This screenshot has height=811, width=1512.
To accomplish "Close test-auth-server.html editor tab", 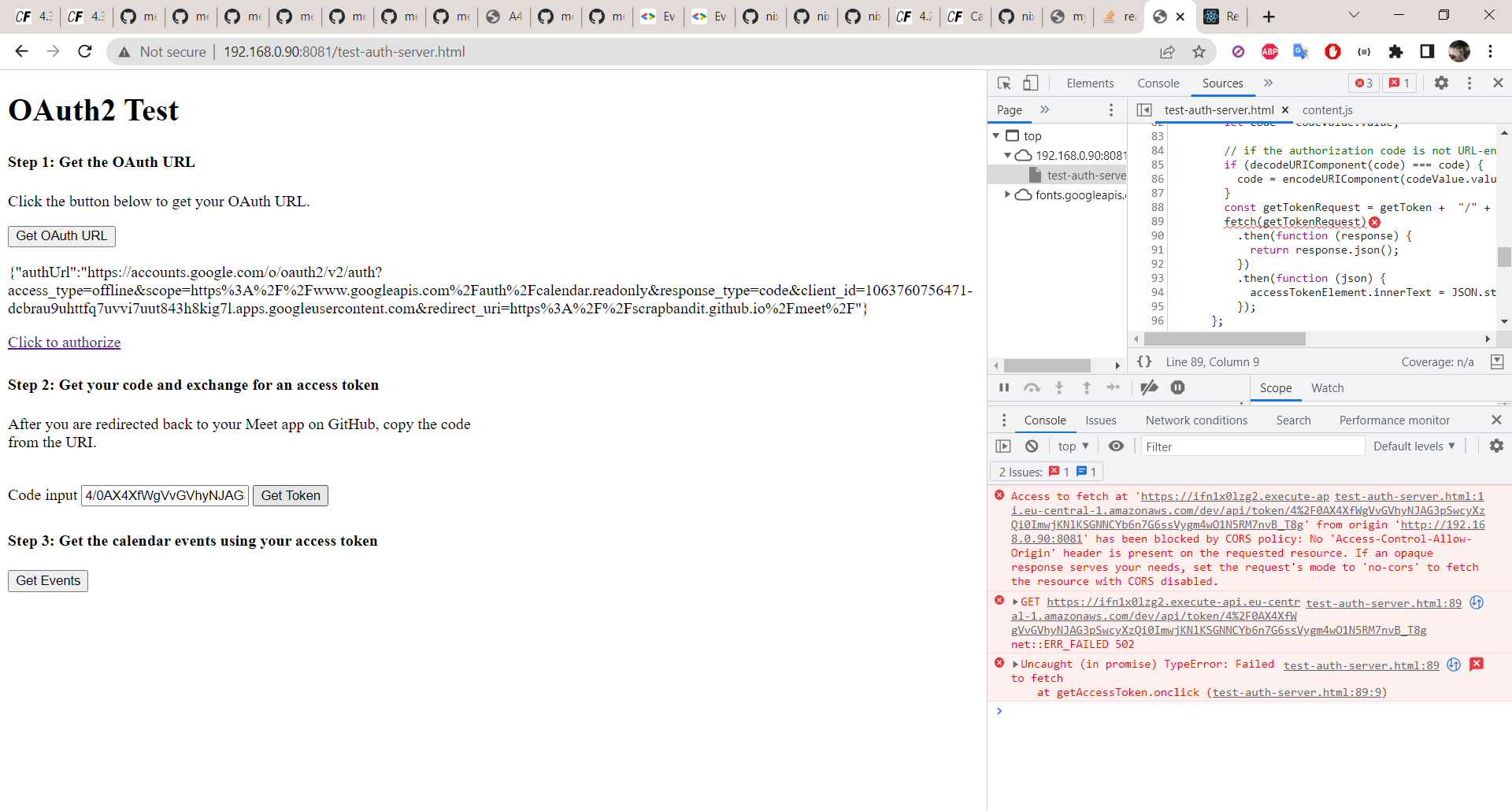I will click(x=1285, y=110).
